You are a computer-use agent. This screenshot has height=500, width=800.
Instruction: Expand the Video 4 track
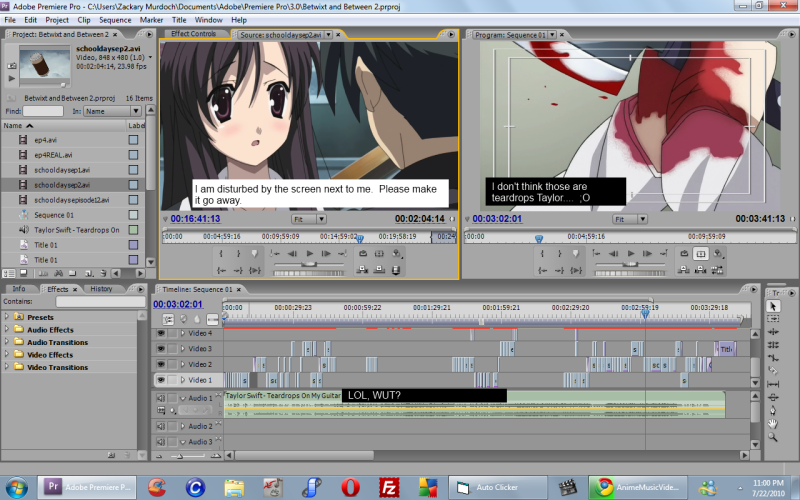pyautogui.click(x=183, y=333)
